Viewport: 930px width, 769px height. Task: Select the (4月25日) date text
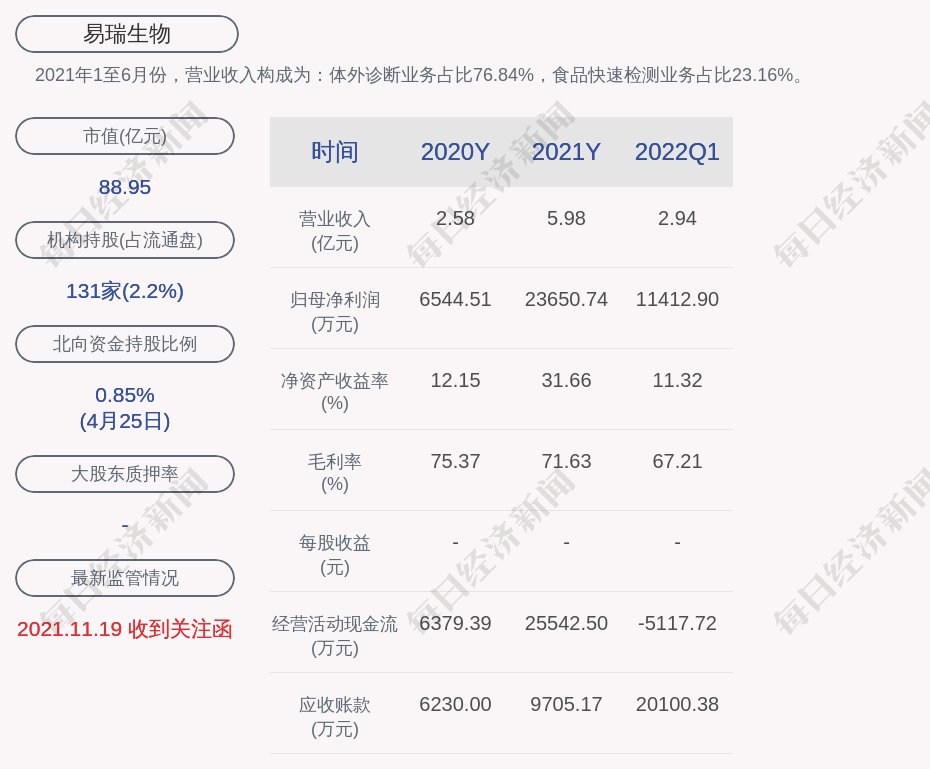(125, 421)
